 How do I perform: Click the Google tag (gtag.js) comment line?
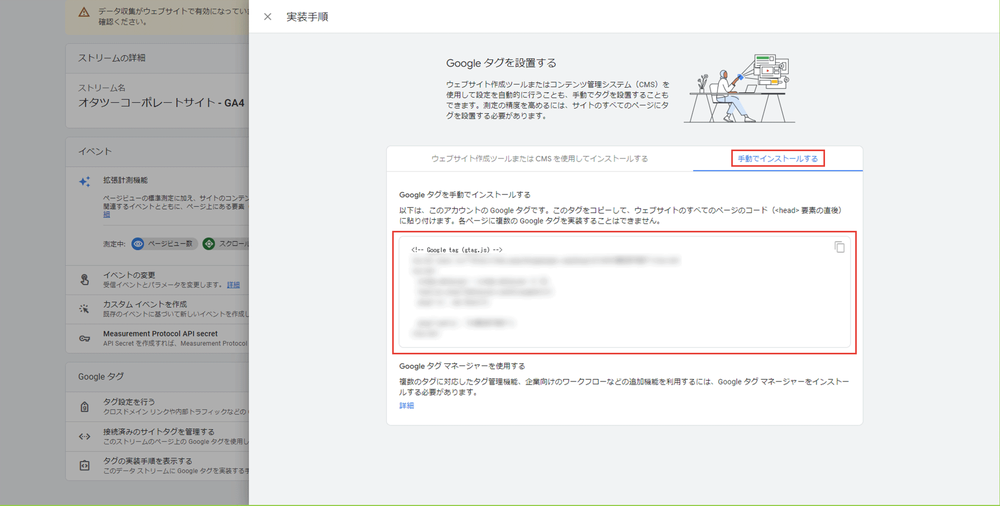(457, 250)
